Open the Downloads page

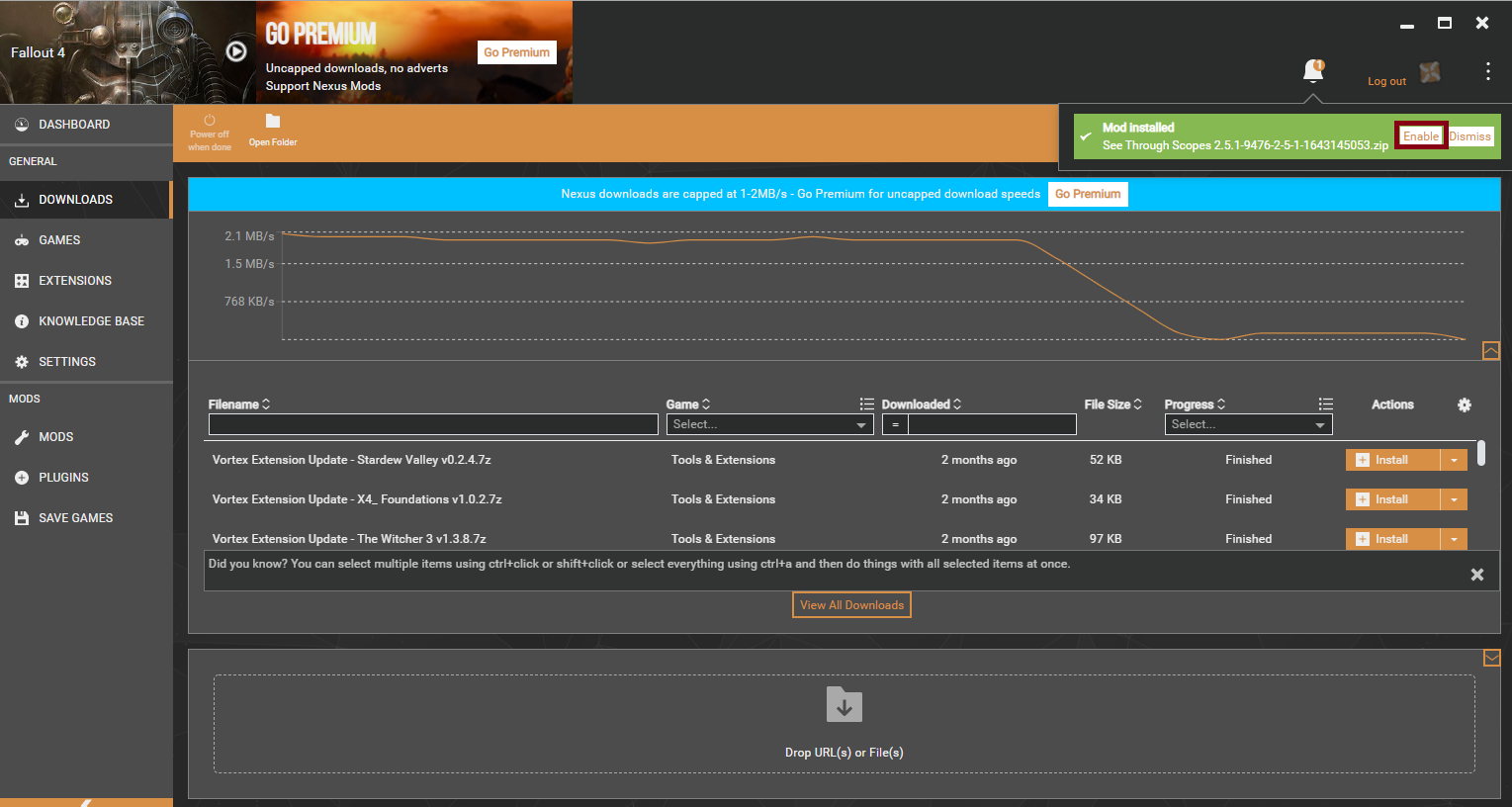pos(86,200)
